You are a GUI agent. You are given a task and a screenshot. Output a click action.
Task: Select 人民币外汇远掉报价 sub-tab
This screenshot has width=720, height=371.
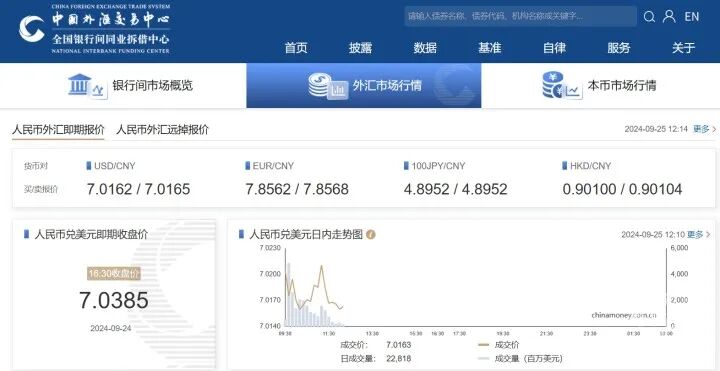coord(163,129)
